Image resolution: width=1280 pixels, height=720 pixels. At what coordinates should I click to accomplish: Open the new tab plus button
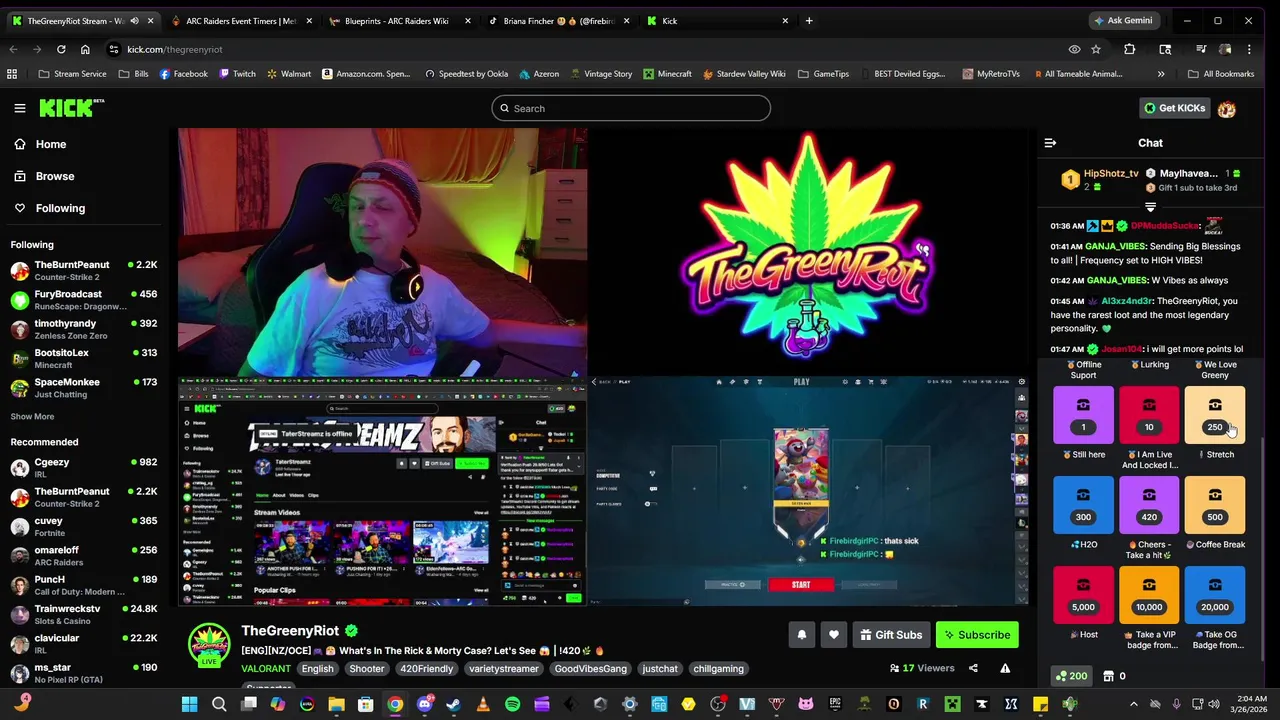coord(809,20)
